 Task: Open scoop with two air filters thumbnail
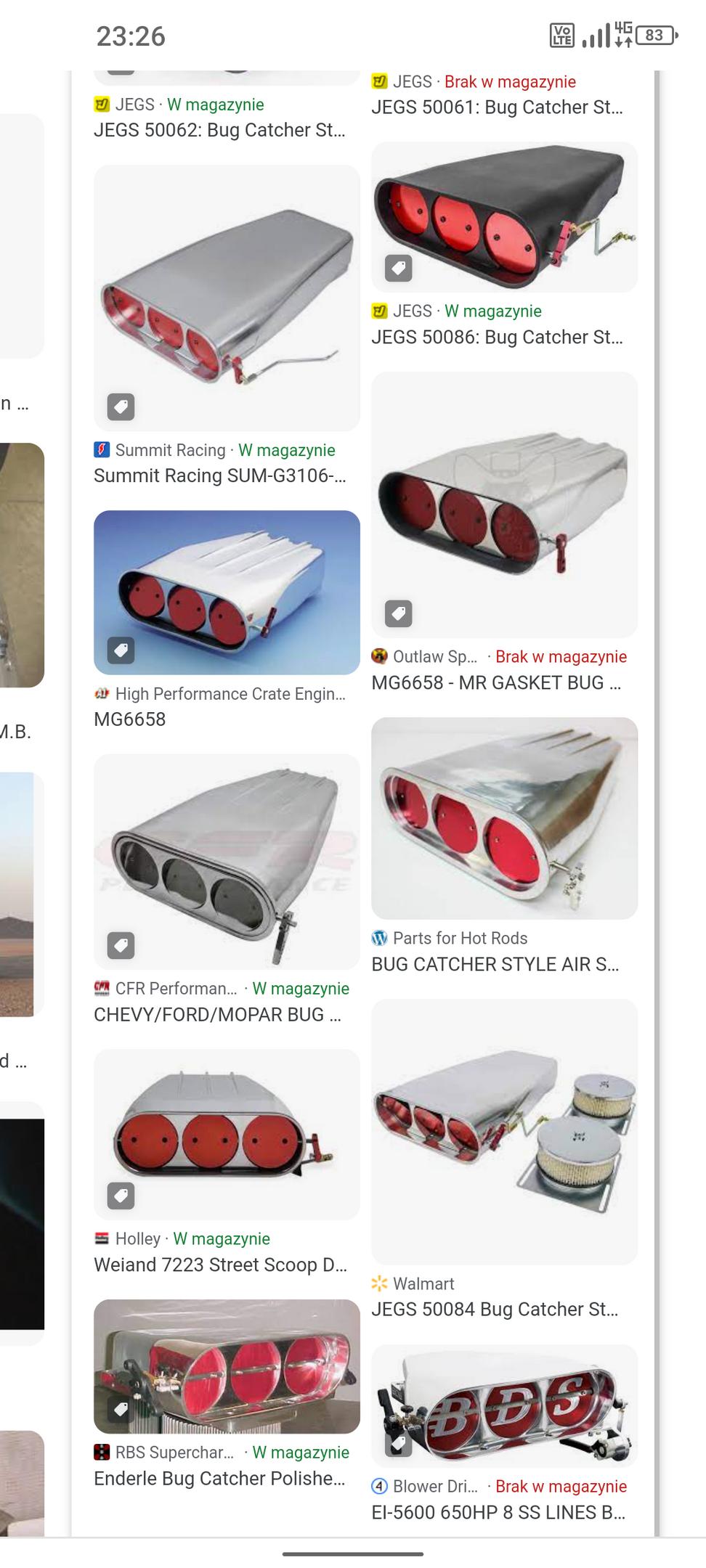tap(504, 1132)
